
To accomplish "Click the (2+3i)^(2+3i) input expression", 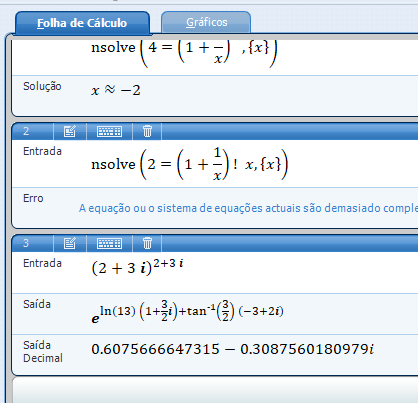I will pos(137,267).
